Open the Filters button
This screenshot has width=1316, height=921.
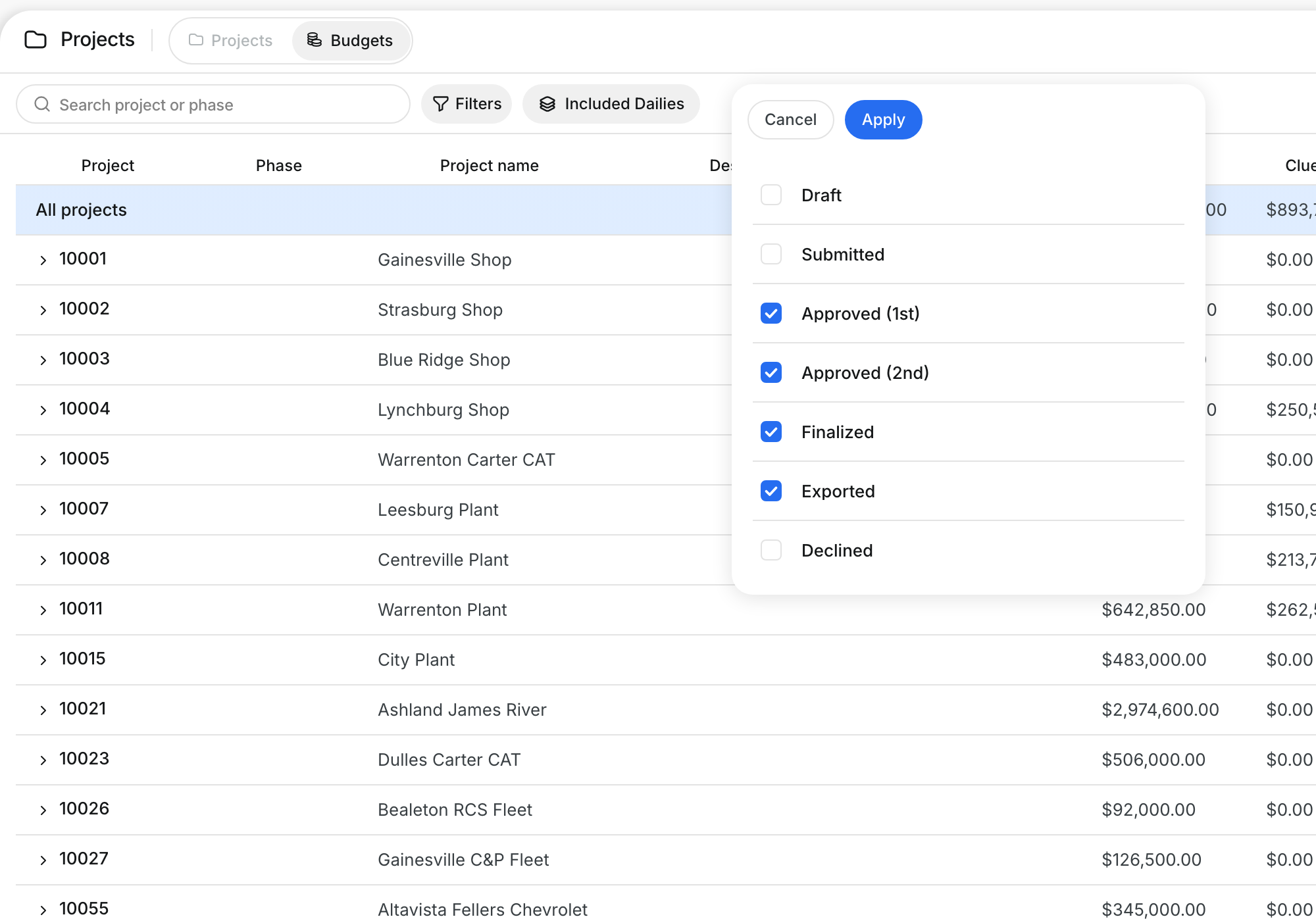click(467, 104)
